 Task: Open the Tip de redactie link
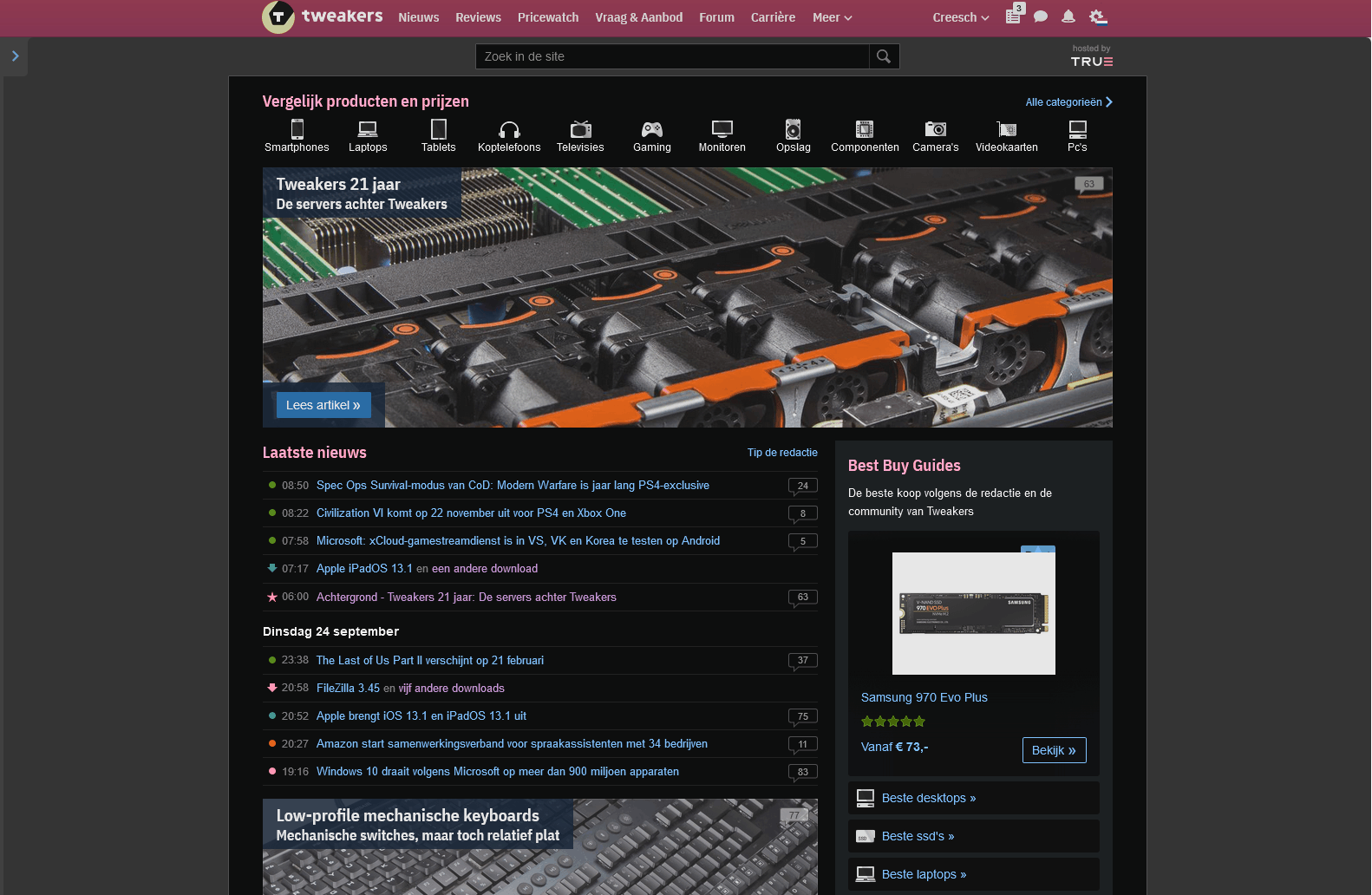[x=782, y=453]
